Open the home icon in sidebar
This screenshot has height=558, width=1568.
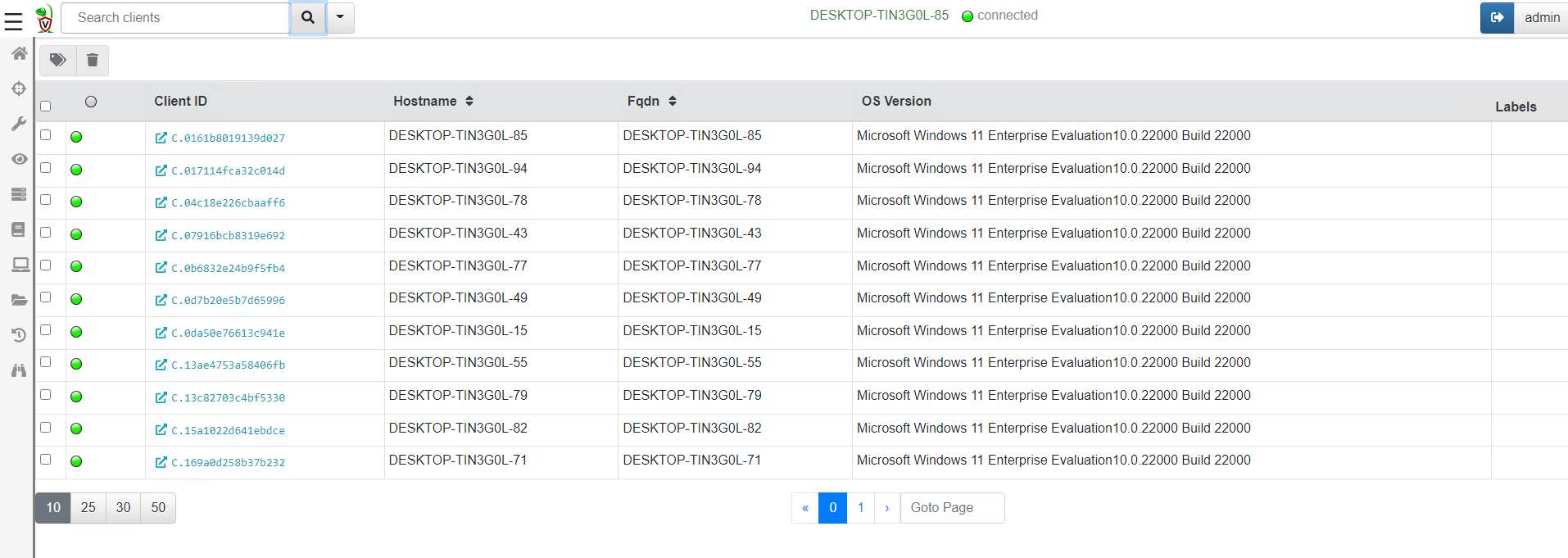19,54
